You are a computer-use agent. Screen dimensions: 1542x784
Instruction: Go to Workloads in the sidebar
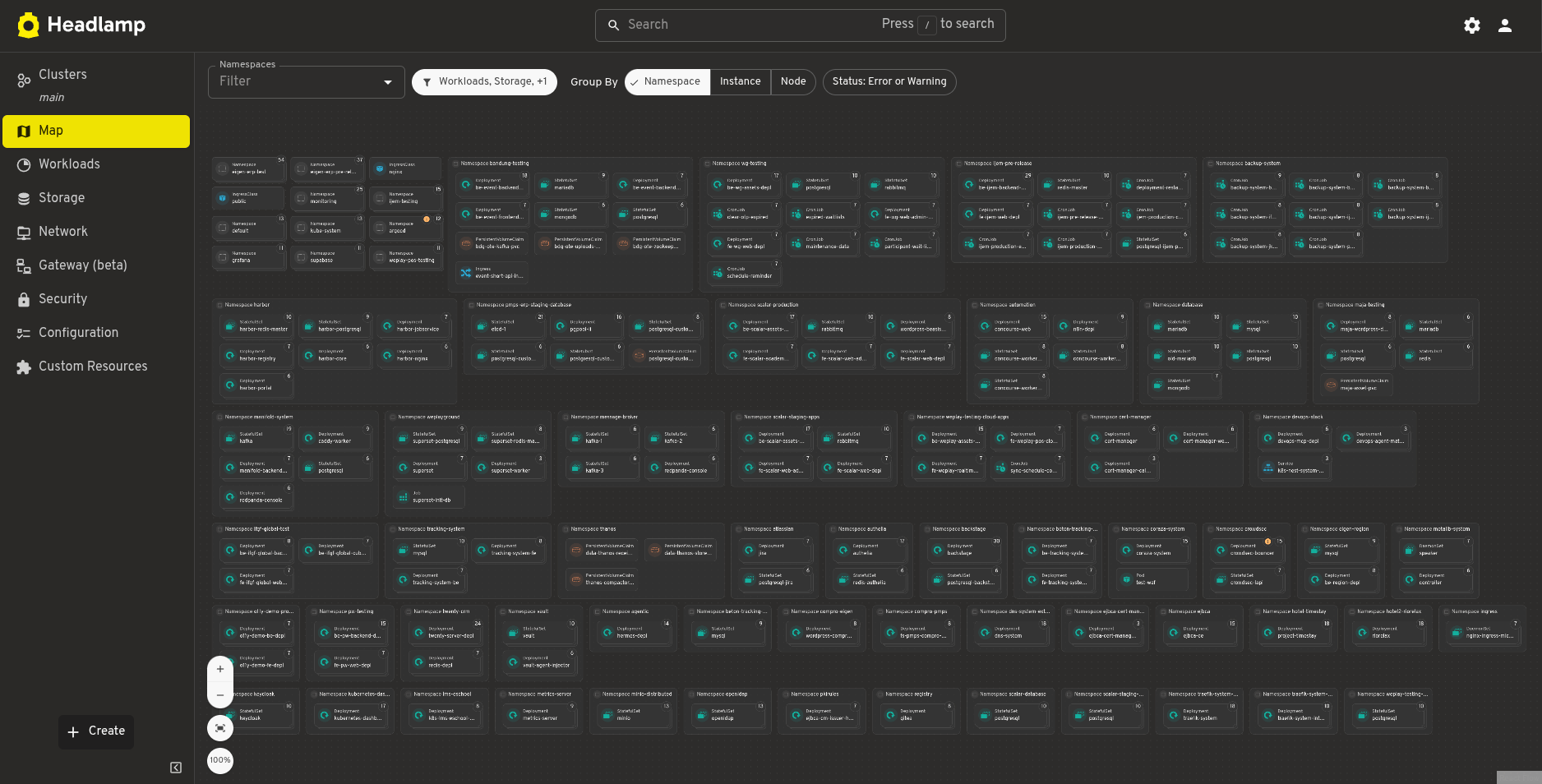tap(96, 164)
